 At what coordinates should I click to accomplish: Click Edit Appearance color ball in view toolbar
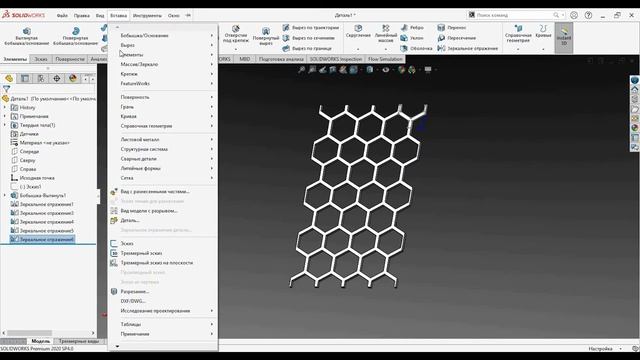[401, 70]
